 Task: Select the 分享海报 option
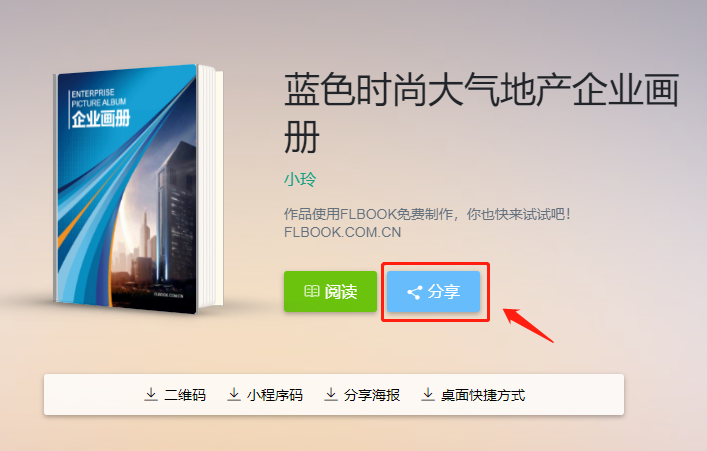363,395
